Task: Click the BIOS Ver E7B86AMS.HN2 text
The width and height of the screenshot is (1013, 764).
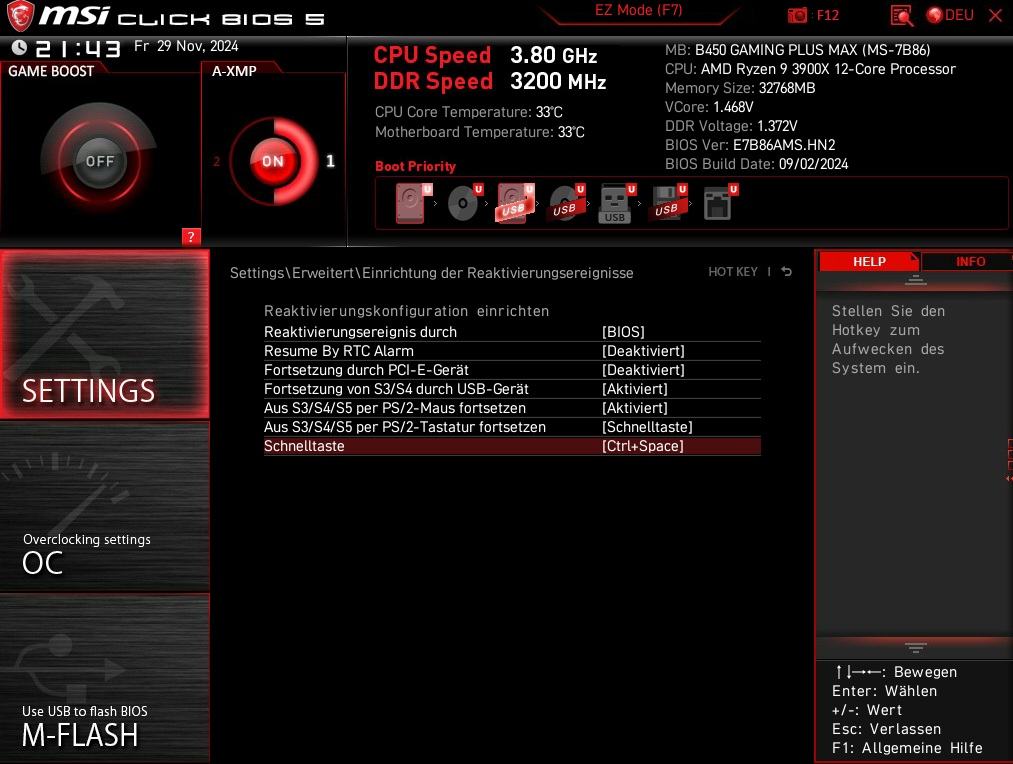Action: [x=750, y=145]
